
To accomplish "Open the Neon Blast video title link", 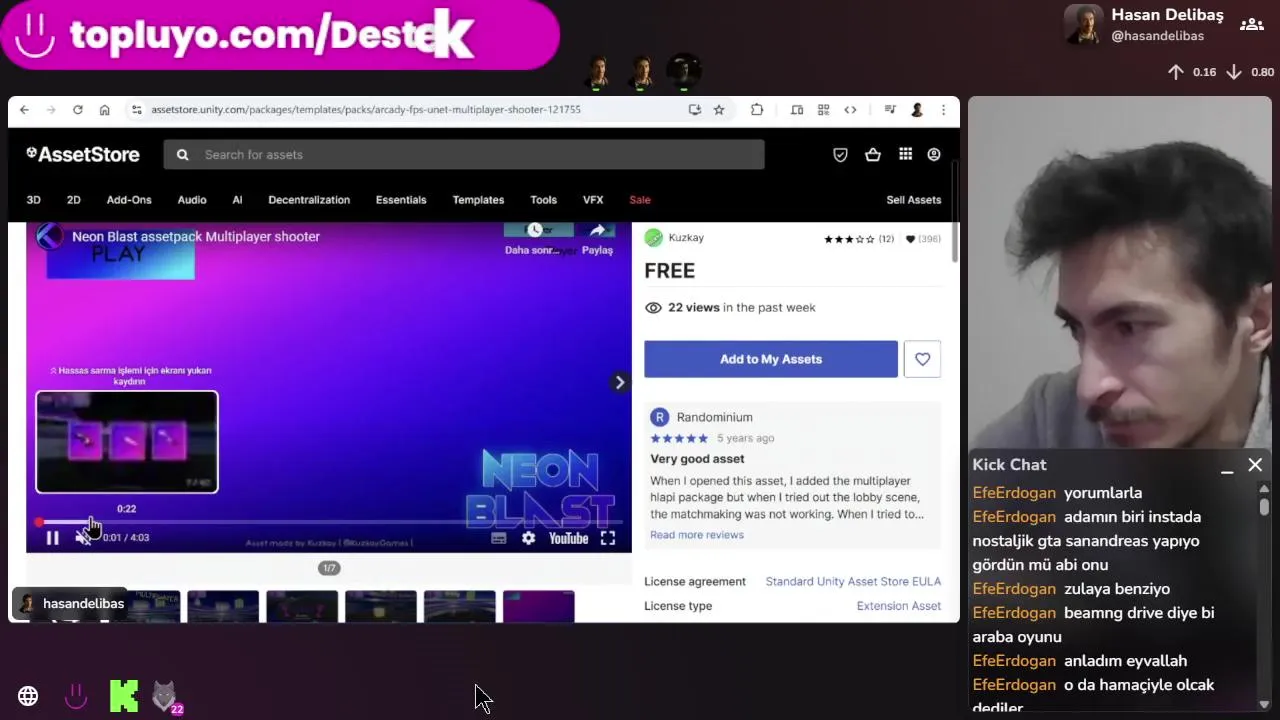I will point(196,237).
